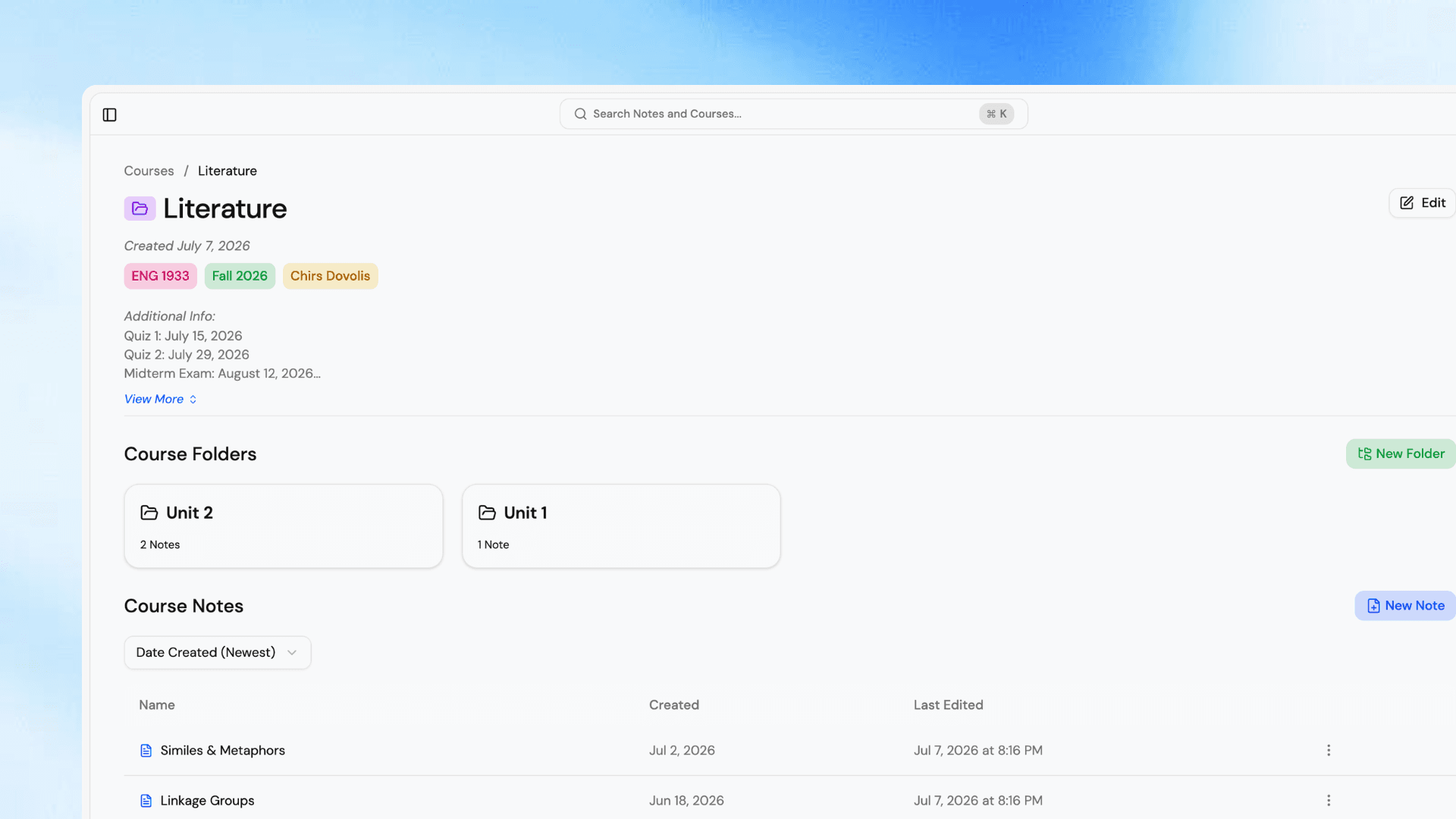Click the Linkage Groups document icon

[146, 801]
